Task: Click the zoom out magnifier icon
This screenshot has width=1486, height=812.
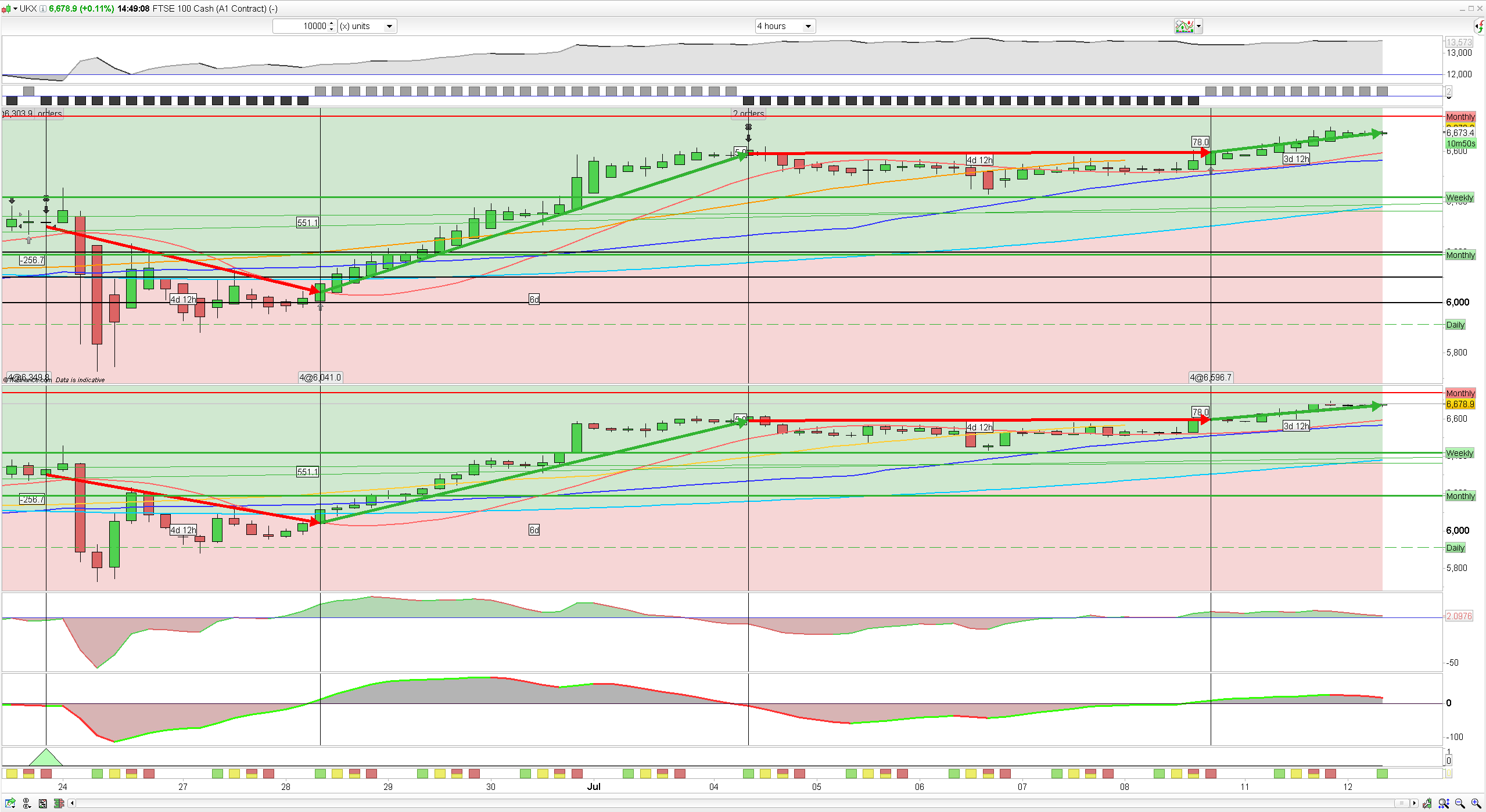Action: tap(1460, 803)
